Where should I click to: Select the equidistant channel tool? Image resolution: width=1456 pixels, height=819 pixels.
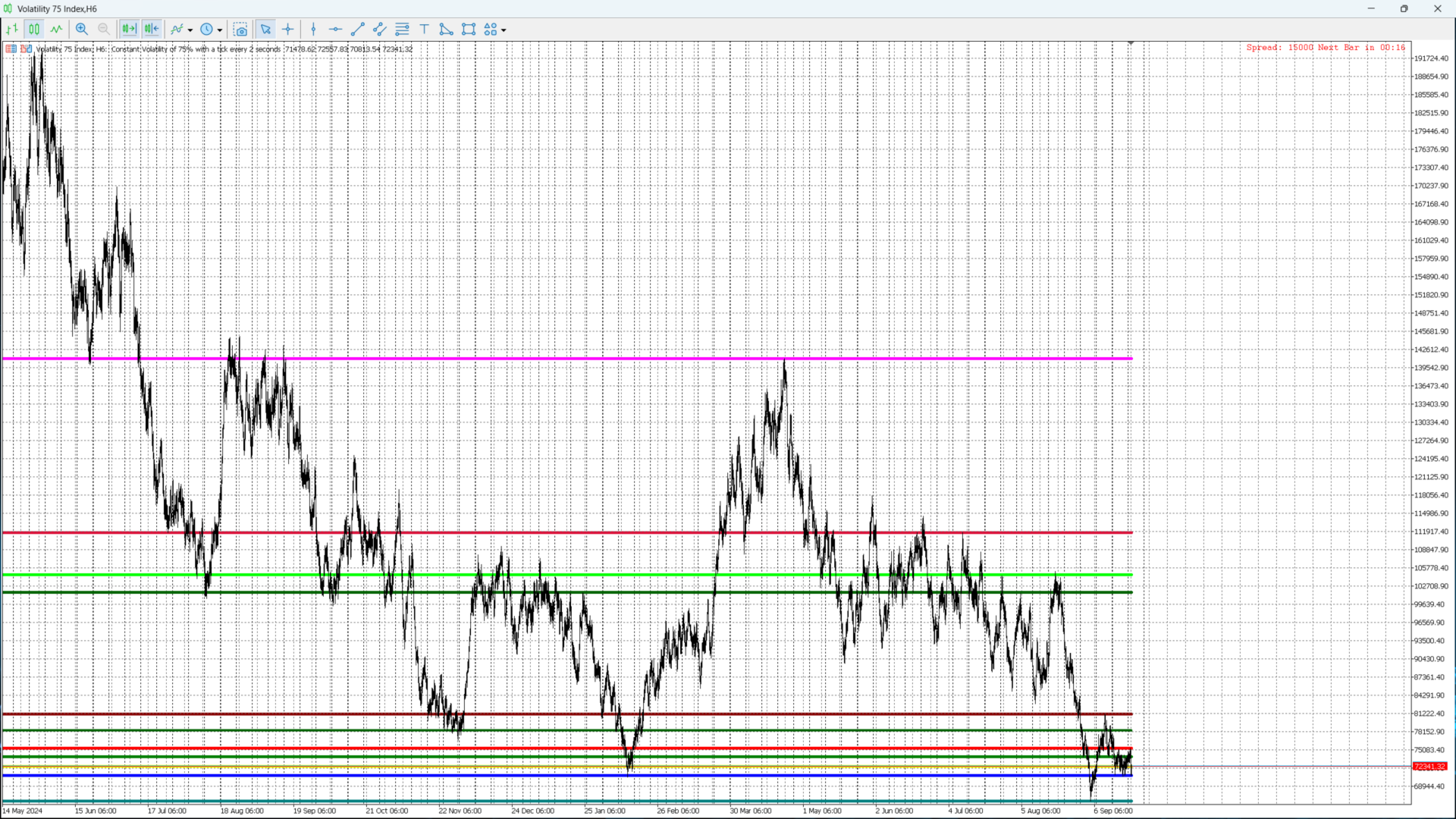[380, 30]
